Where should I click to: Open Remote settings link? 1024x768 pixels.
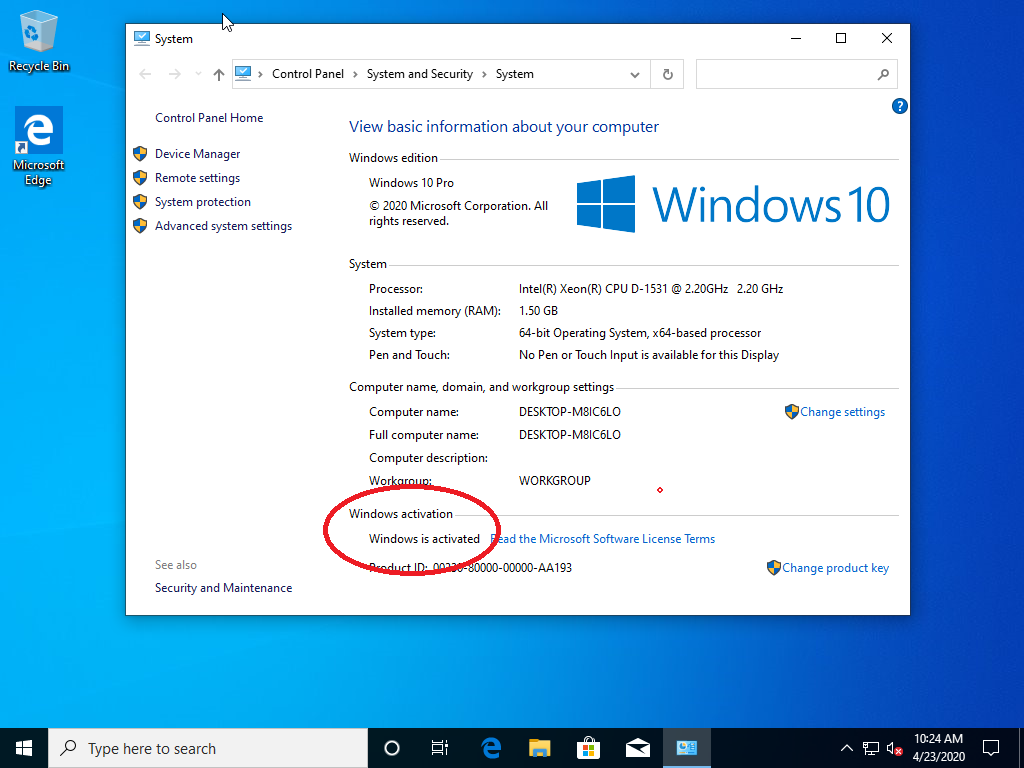[197, 178]
